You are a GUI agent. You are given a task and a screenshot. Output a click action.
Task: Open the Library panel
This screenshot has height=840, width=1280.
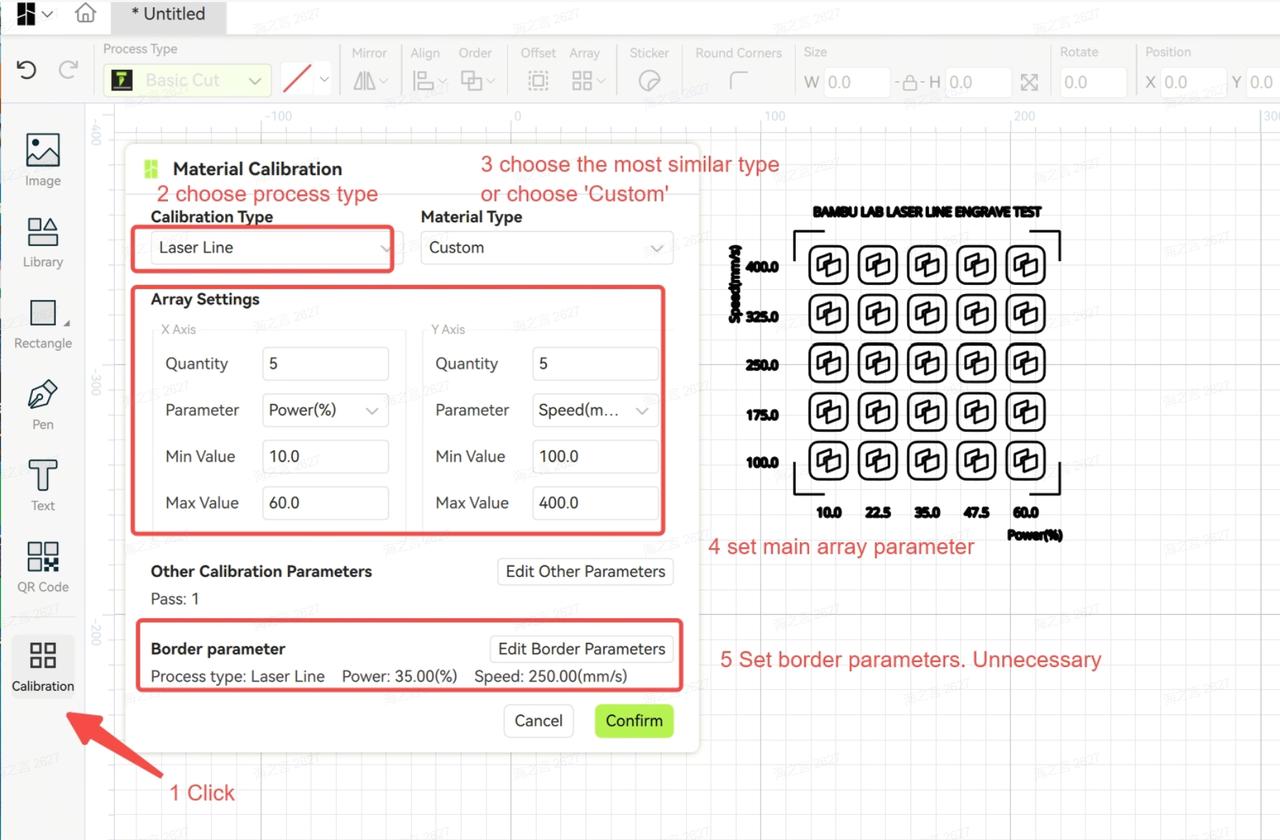[43, 241]
